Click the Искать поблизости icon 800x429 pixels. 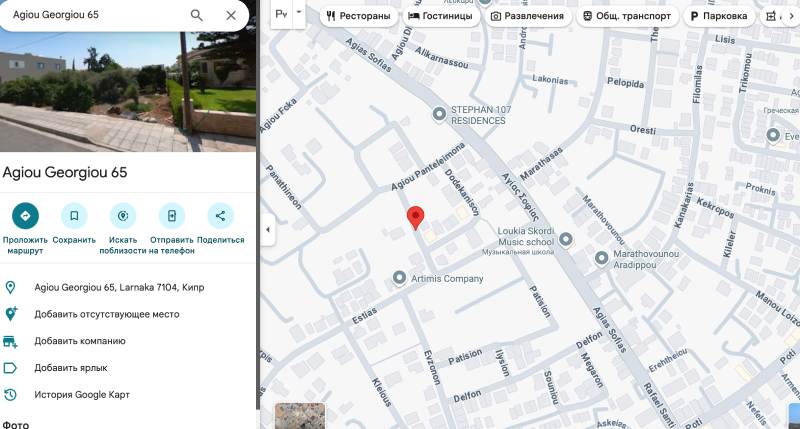pos(123,216)
